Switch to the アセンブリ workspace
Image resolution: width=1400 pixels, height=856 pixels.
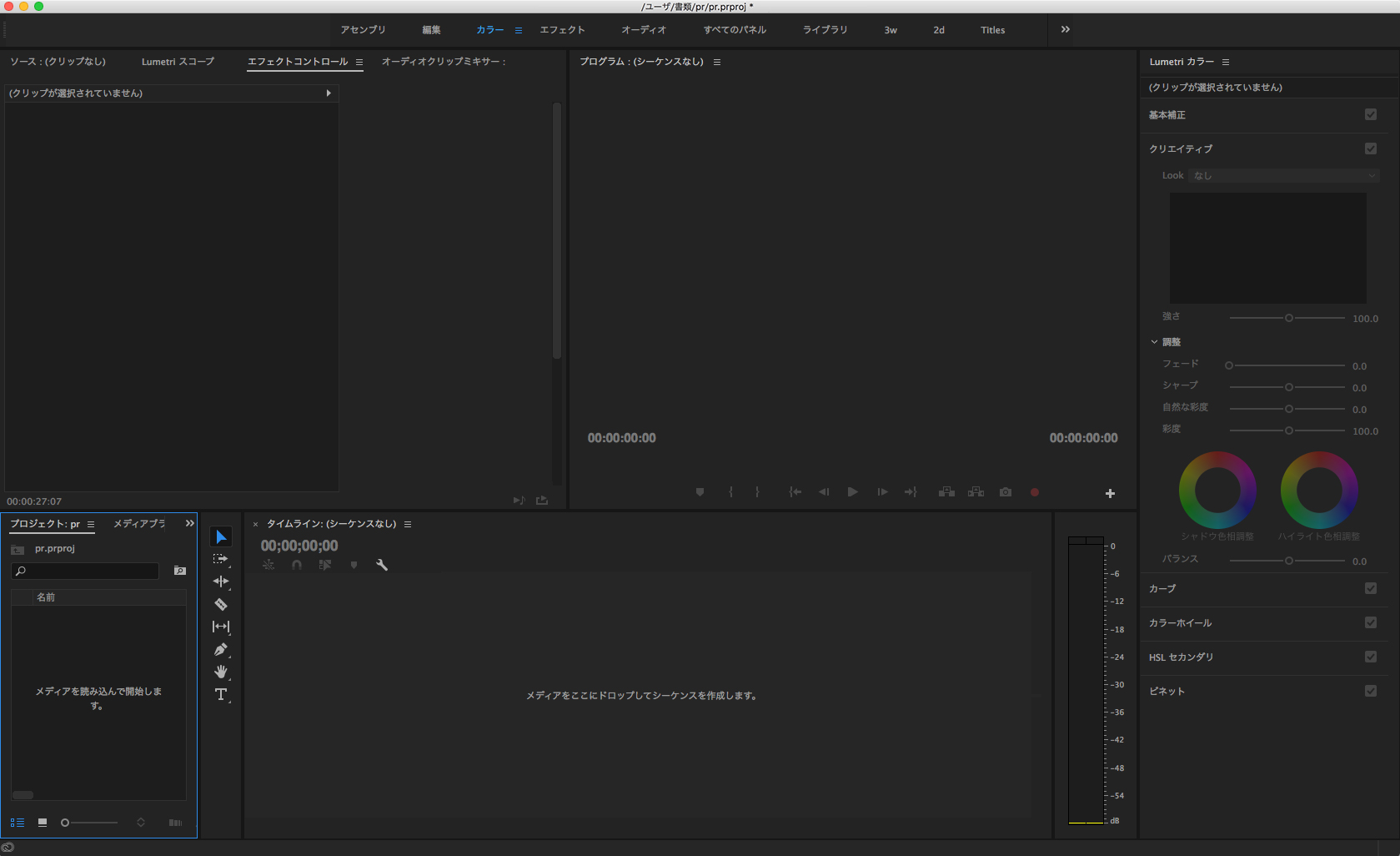363,30
